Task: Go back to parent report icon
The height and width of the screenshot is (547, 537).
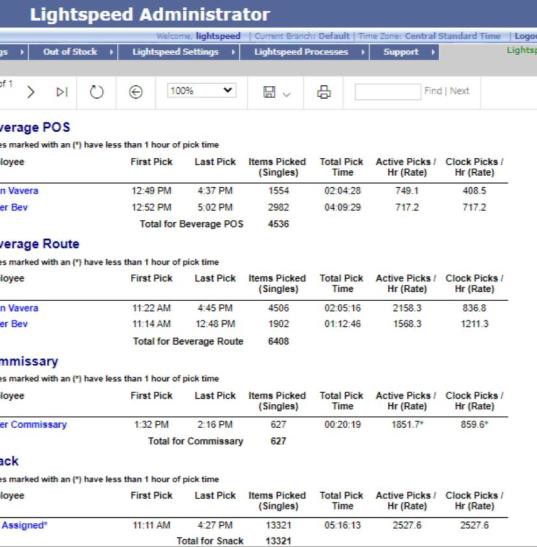Action: pos(136,92)
